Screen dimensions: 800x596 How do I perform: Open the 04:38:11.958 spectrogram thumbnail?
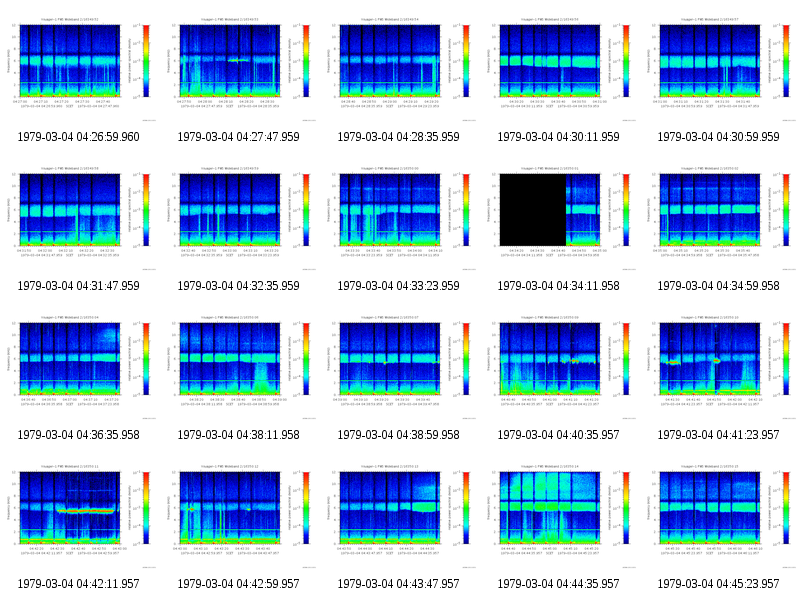[238, 367]
